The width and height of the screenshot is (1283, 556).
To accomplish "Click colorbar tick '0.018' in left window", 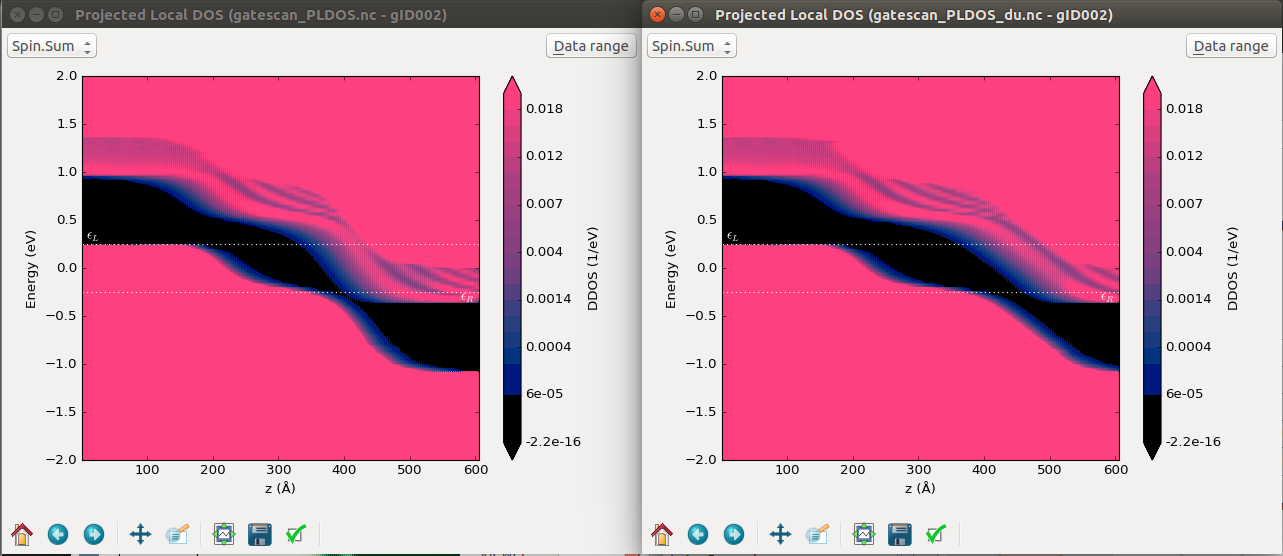I will 546,108.
